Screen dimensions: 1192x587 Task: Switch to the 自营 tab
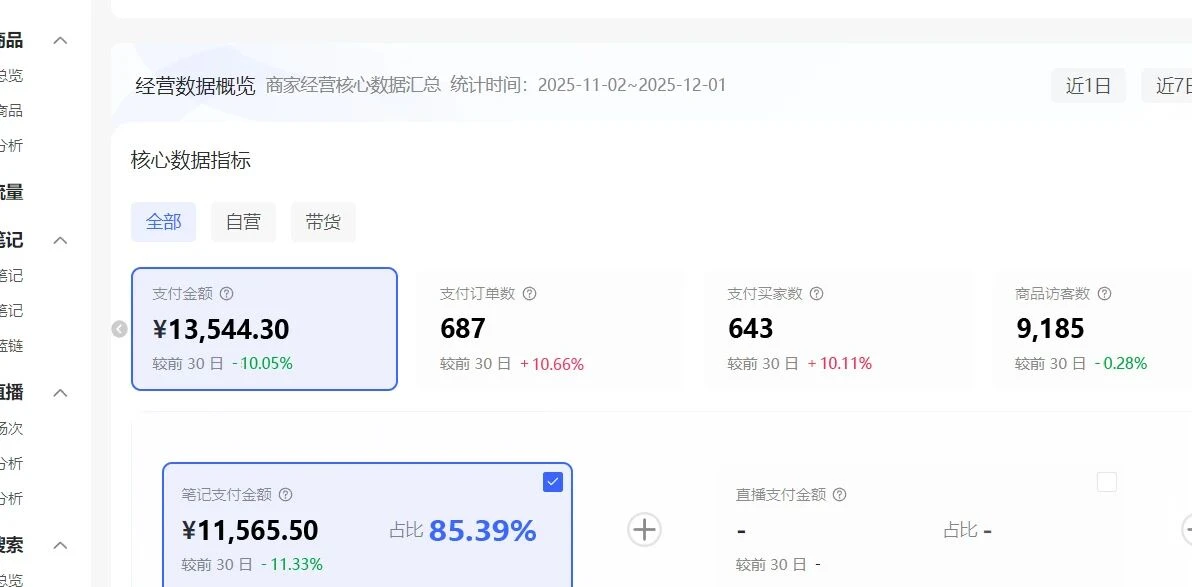click(x=243, y=222)
